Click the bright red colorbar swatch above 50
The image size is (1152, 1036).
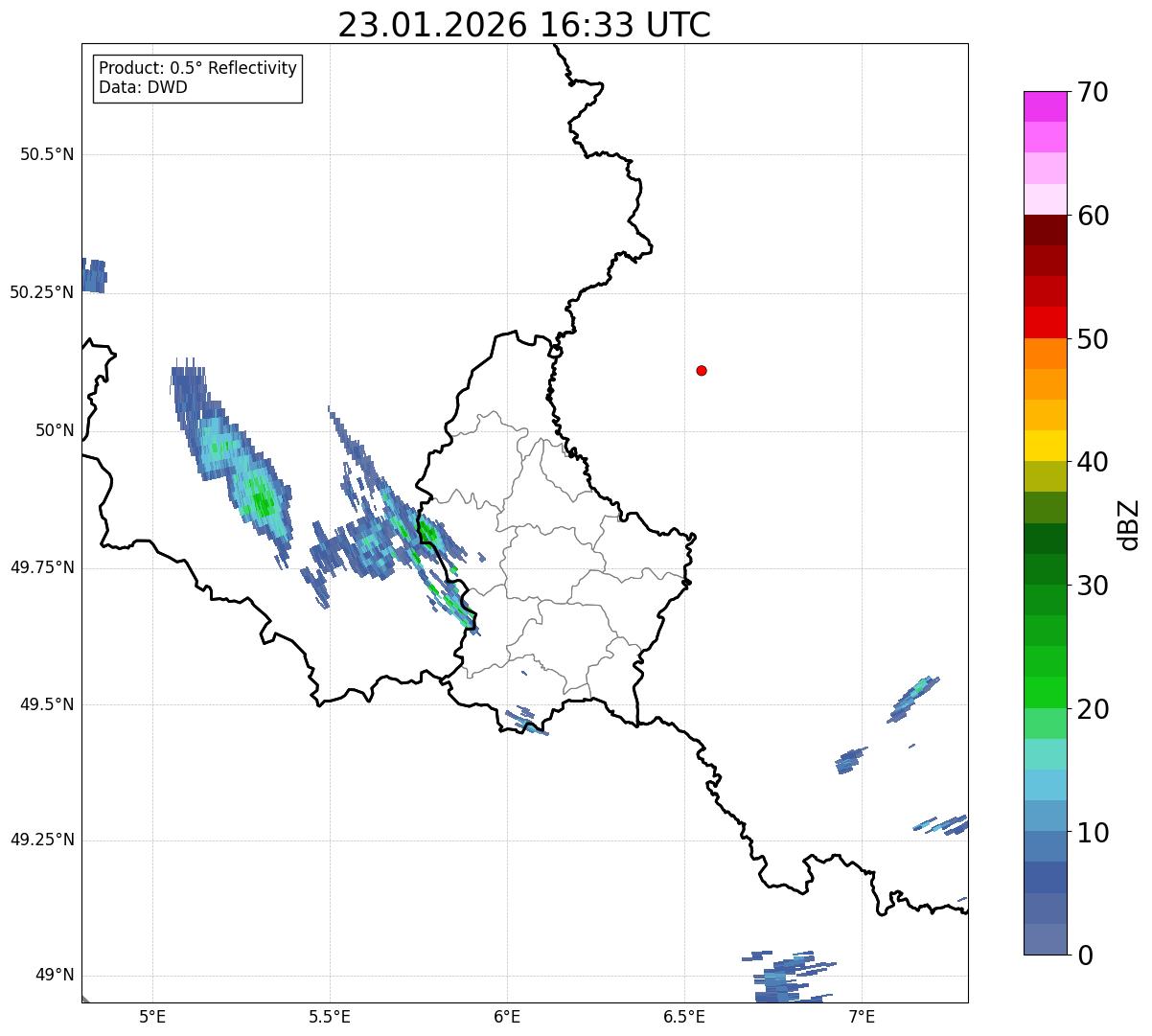click(1046, 322)
